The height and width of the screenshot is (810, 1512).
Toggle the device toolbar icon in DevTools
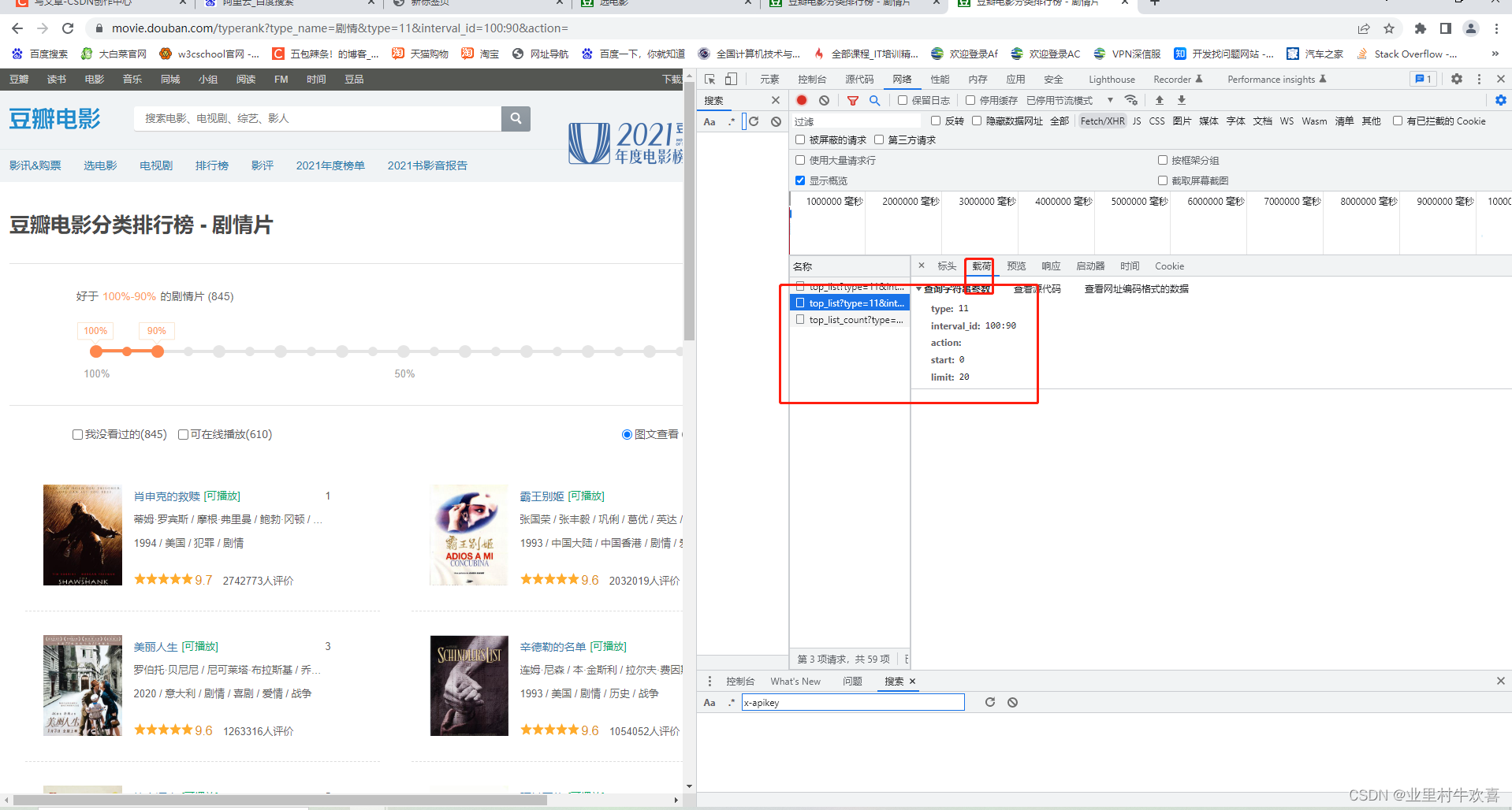[x=731, y=80]
